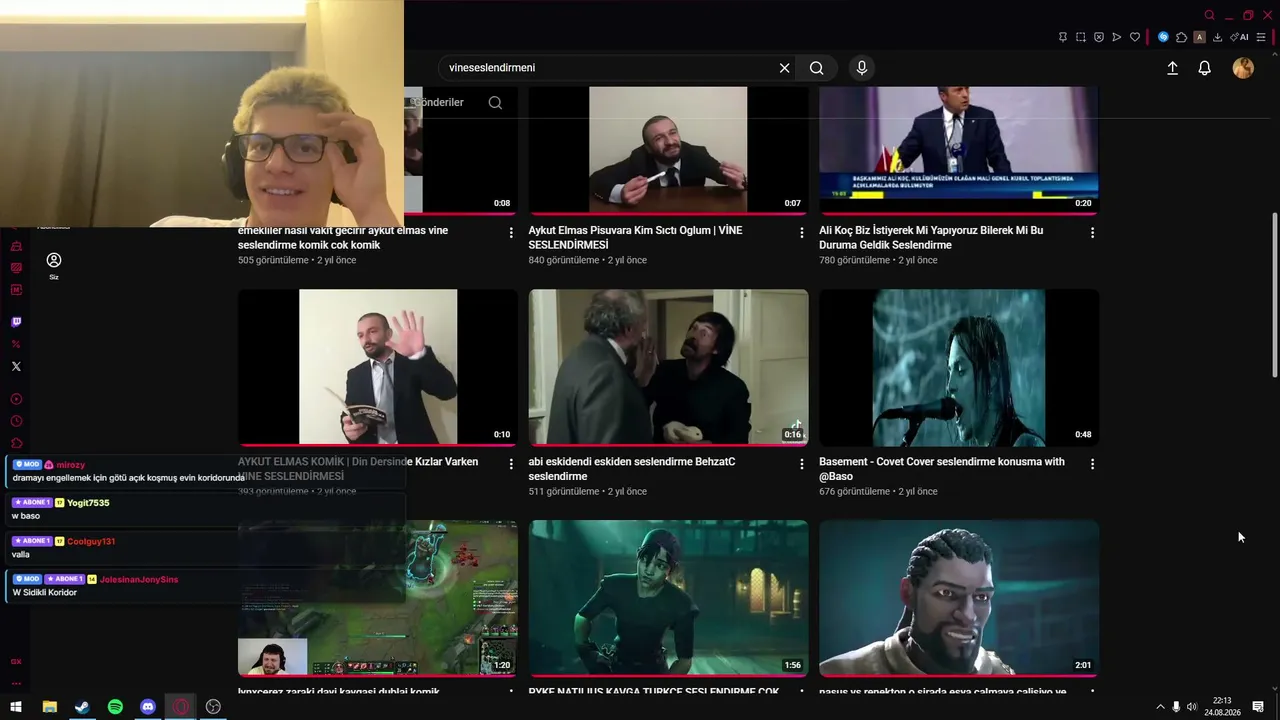Open the Windows notification center icon
This screenshot has height=720, width=1280.
(x=1258, y=707)
